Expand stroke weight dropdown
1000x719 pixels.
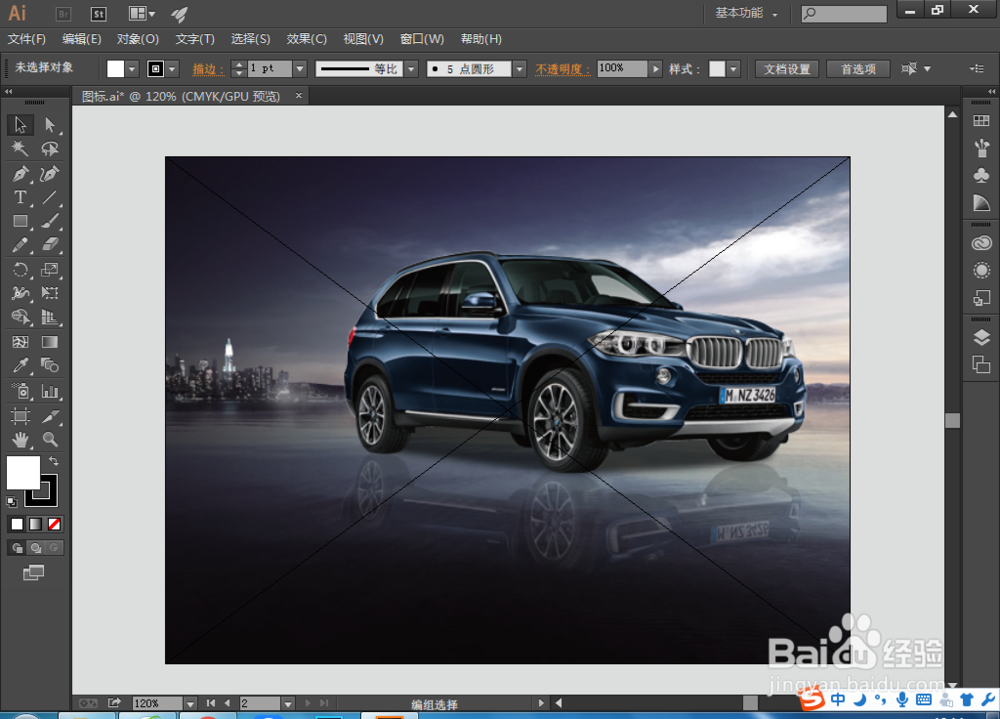pyautogui.click(x=300, y=69)
